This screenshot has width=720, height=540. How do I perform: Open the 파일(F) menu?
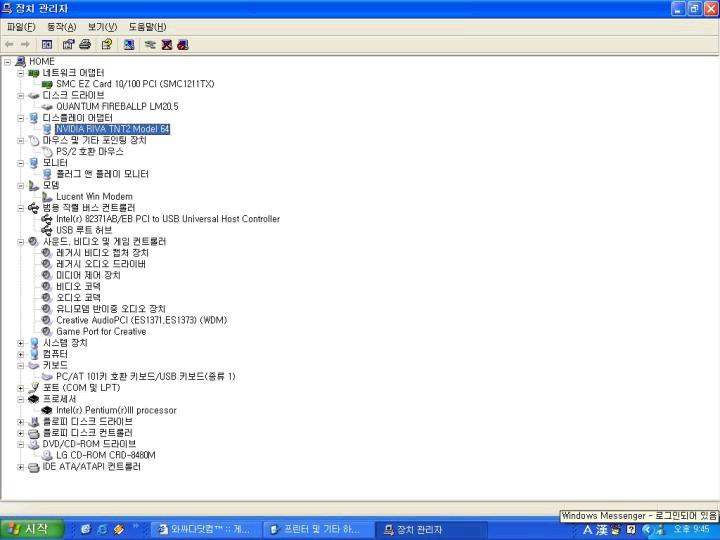(x=21, y=27)
